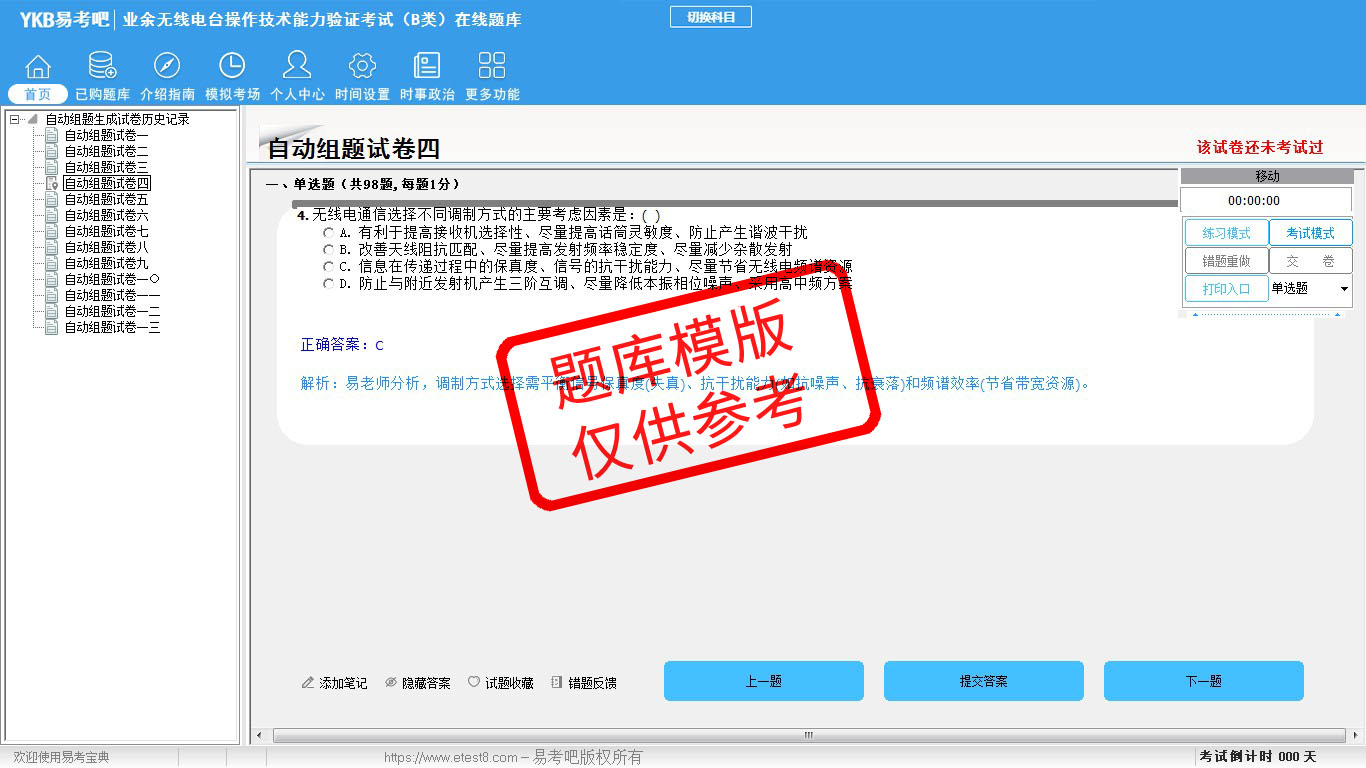The image size is (1366, 768).
Task: Go to previous question with 上一题
Action: (x=764, y=681)
